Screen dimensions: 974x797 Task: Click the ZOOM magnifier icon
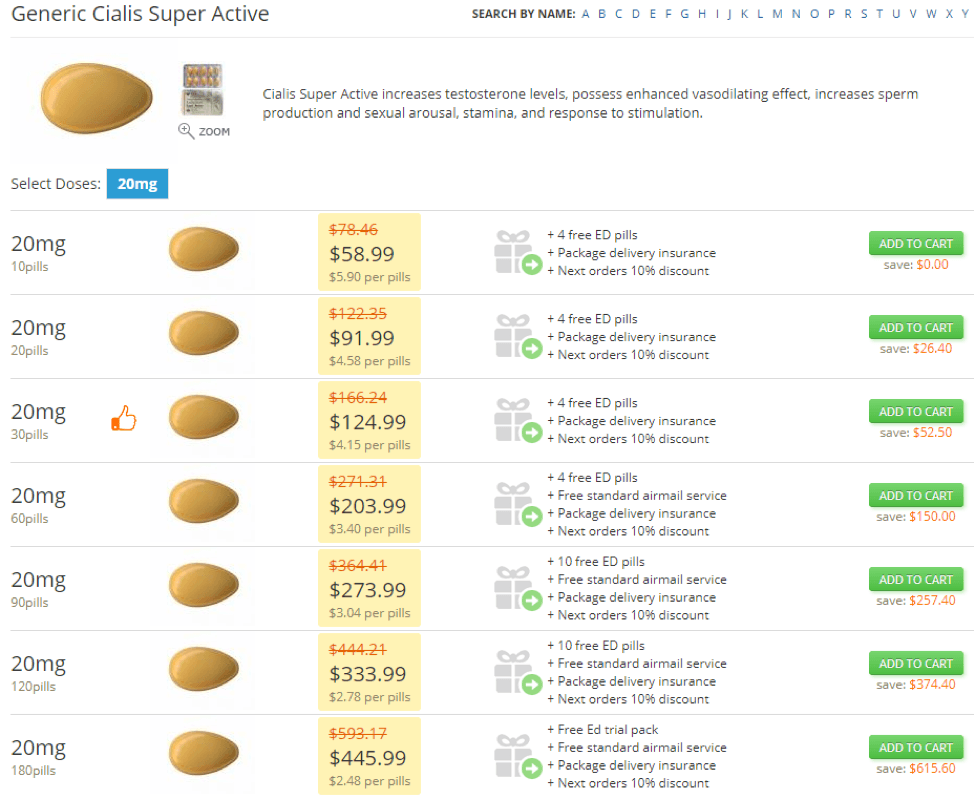(186, 130)
